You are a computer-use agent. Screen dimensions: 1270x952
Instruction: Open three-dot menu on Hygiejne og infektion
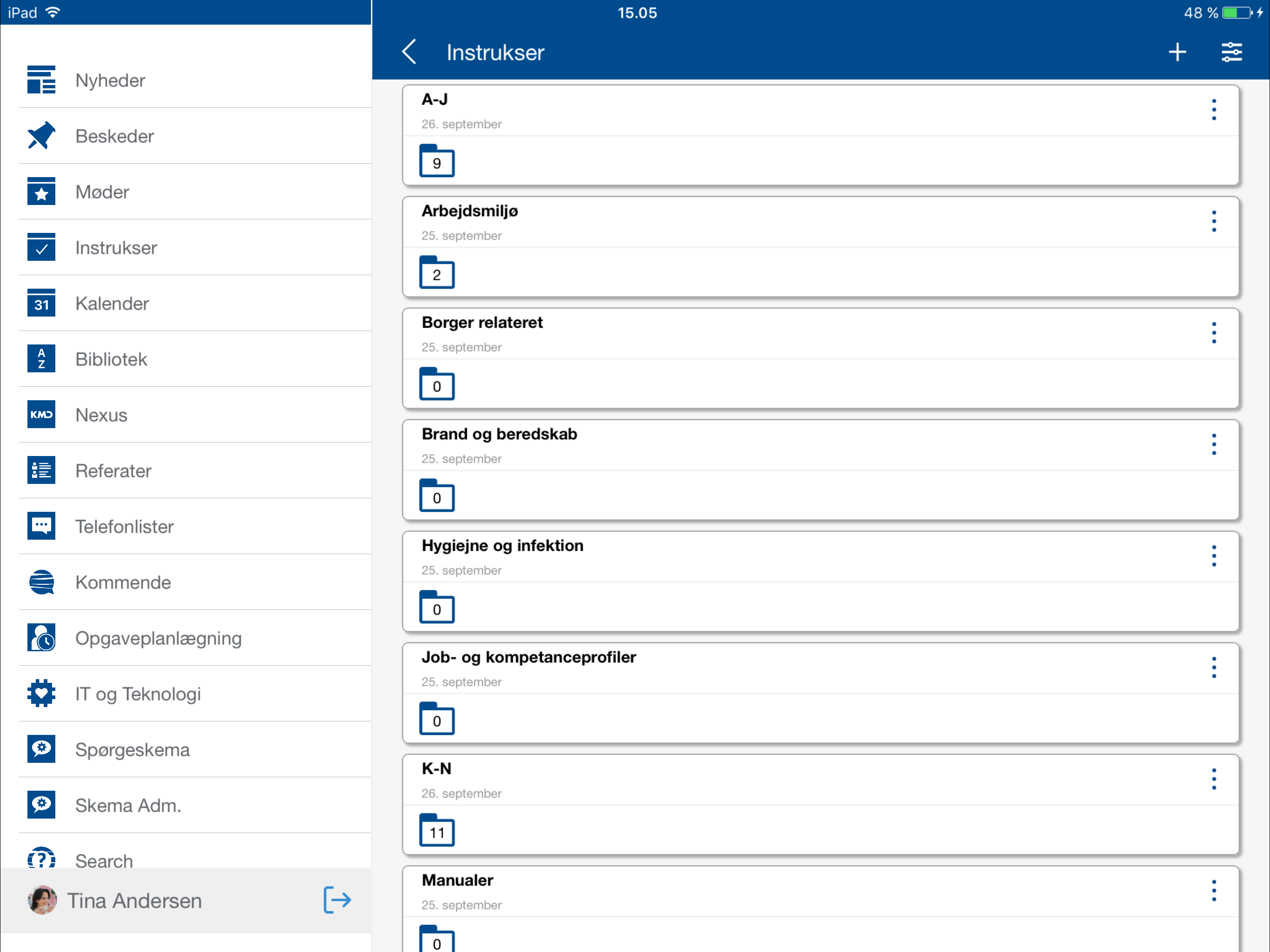tap(1213, 555)
